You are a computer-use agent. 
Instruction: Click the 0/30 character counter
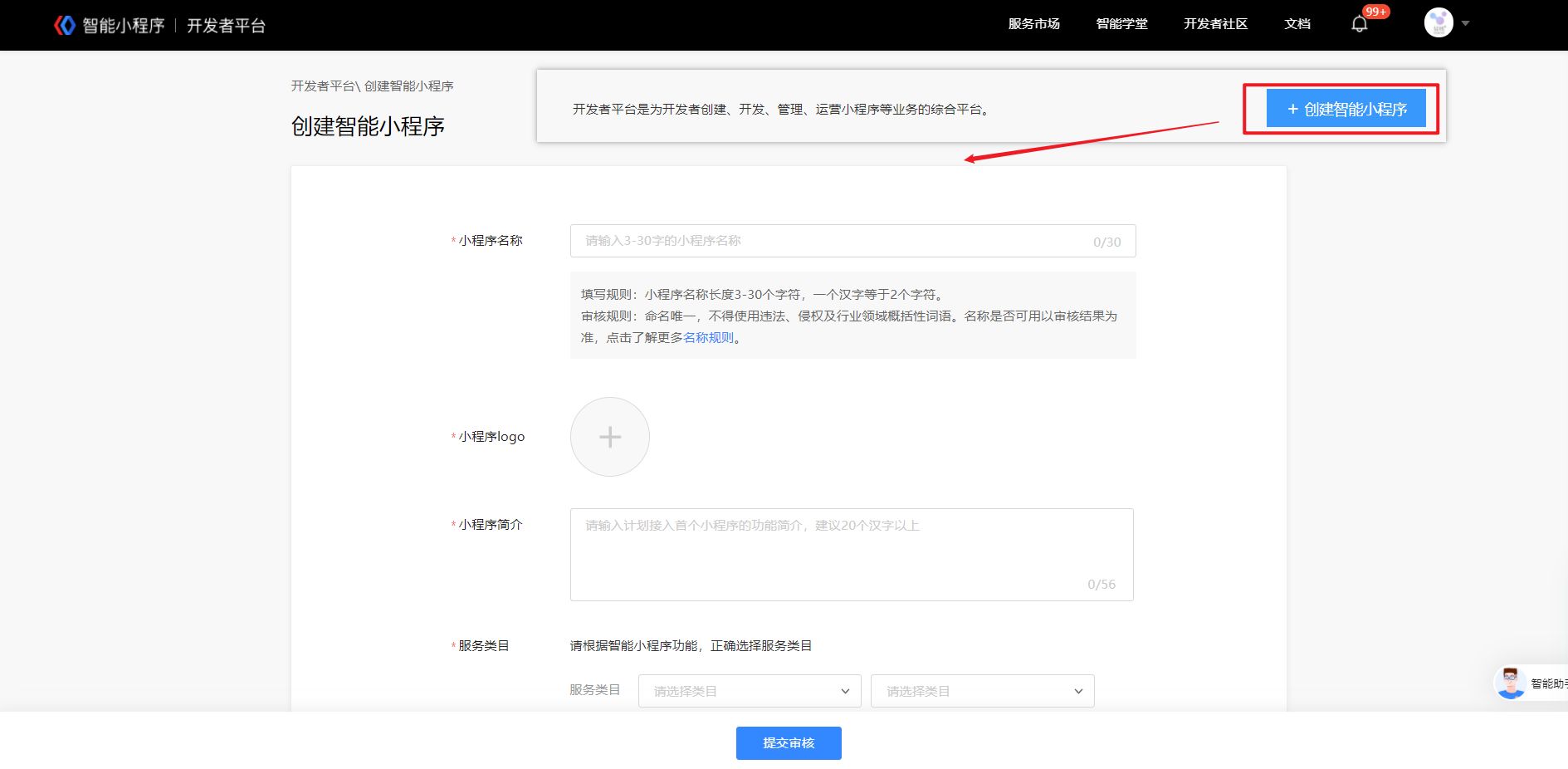(x=1106, y=242)
